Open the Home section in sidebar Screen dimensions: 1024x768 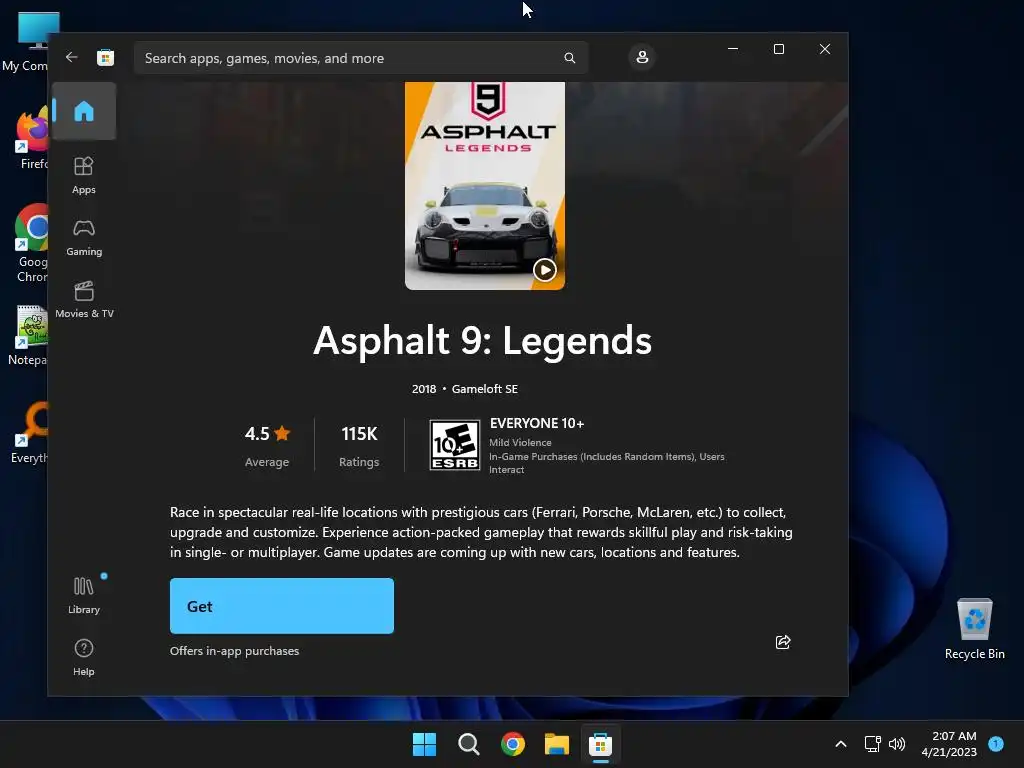(x=84, y=111)
